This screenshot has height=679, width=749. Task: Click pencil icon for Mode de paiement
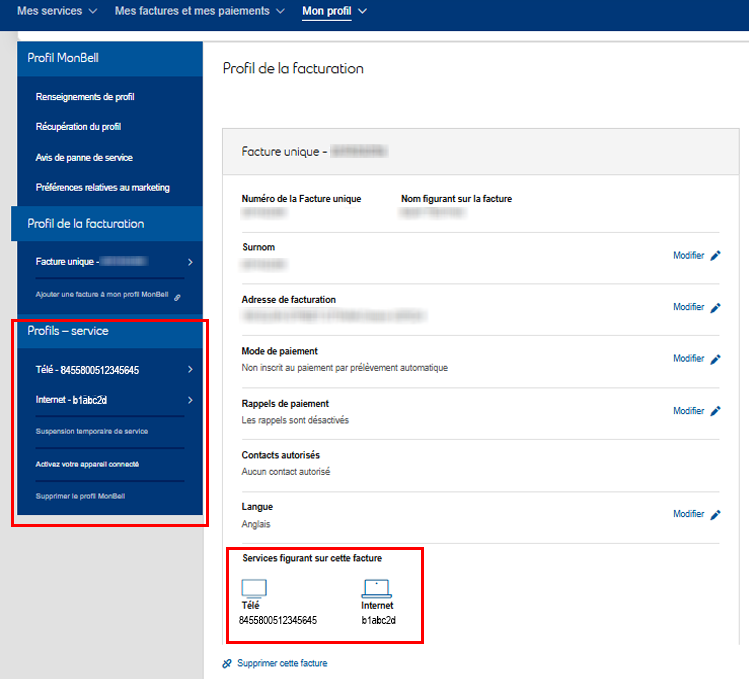[715, 359]
